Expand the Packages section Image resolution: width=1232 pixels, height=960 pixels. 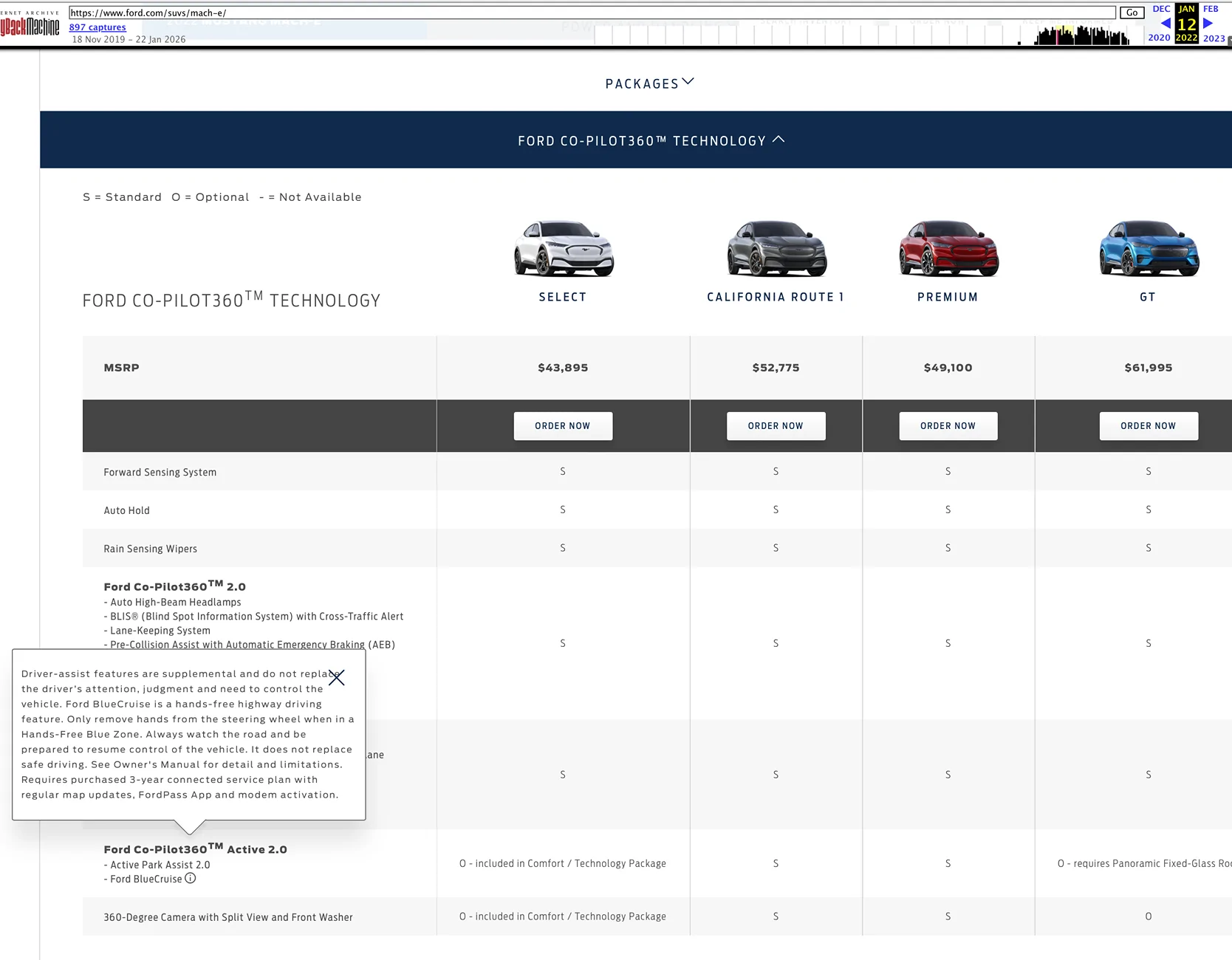649,83
